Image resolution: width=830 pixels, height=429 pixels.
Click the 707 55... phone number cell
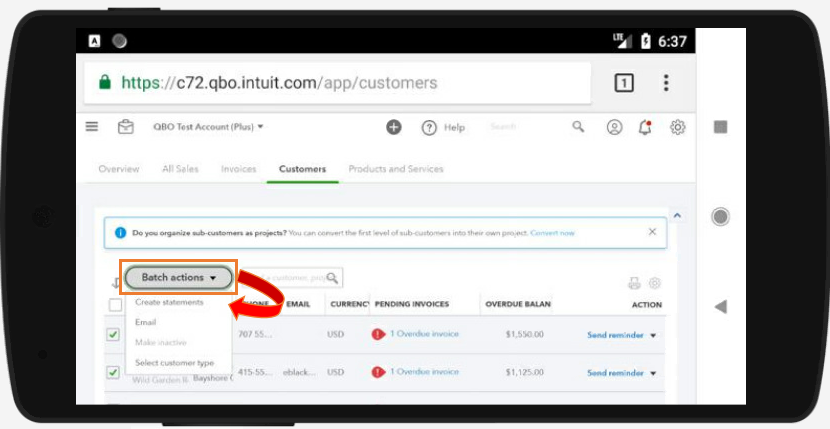coord(255,335)
